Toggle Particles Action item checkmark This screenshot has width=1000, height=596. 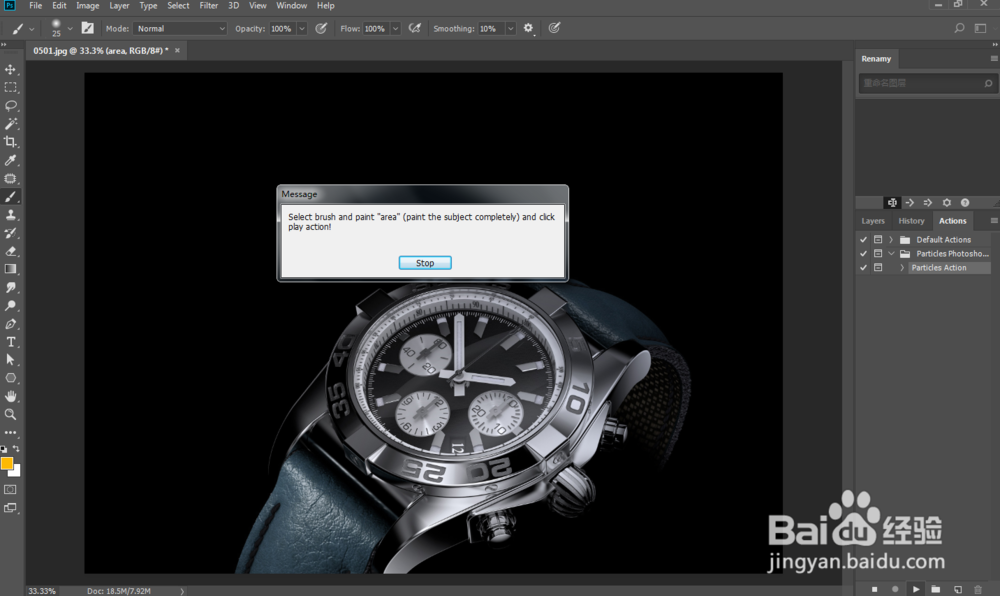864,268
